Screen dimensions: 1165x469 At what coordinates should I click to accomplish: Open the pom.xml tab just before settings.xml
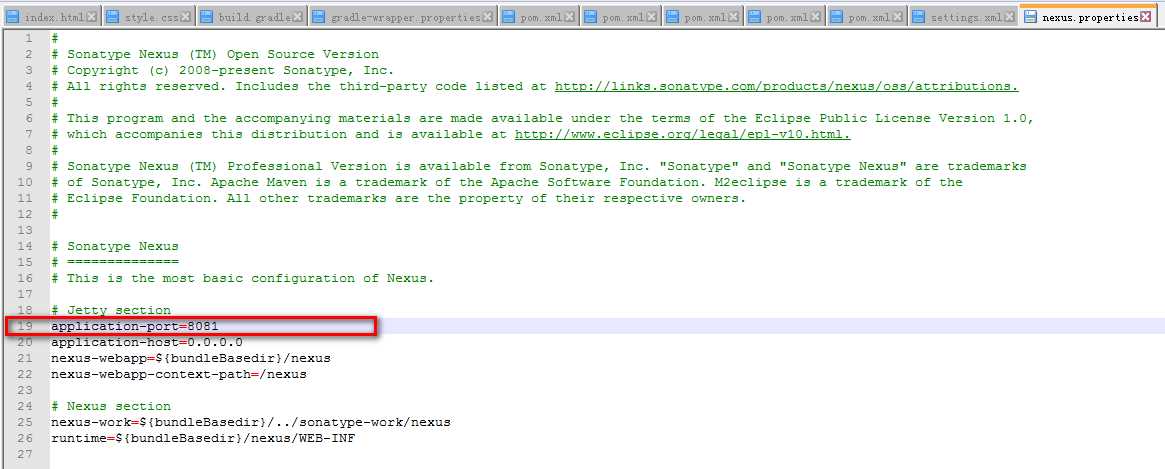tap(866, 17)
